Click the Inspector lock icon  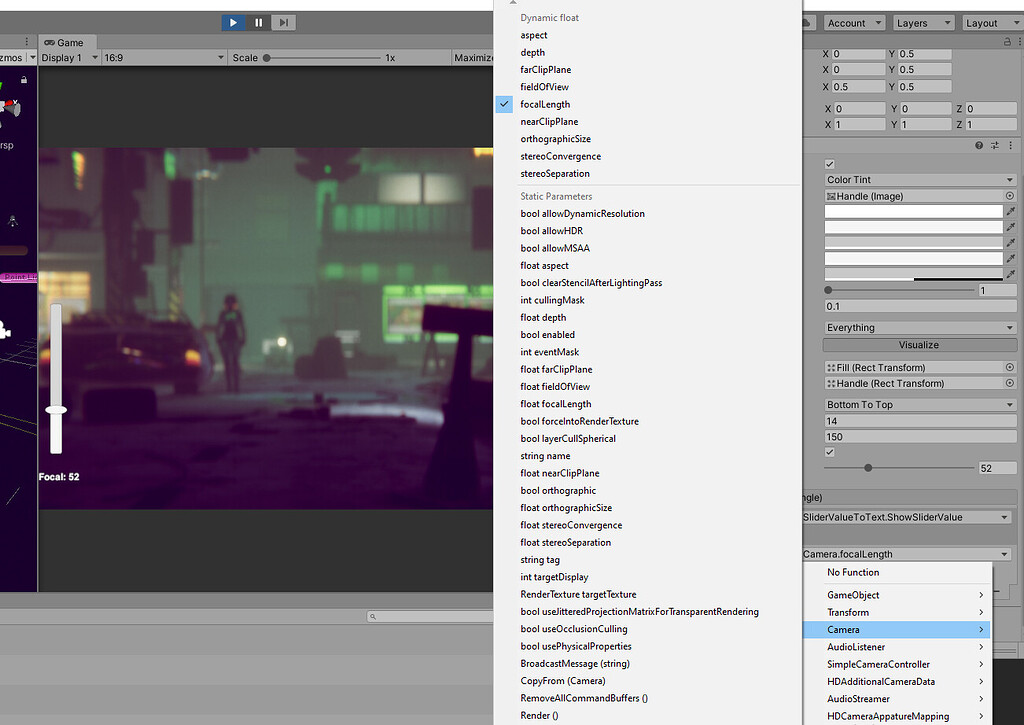pyautogui.click(x=1007, y=41)
